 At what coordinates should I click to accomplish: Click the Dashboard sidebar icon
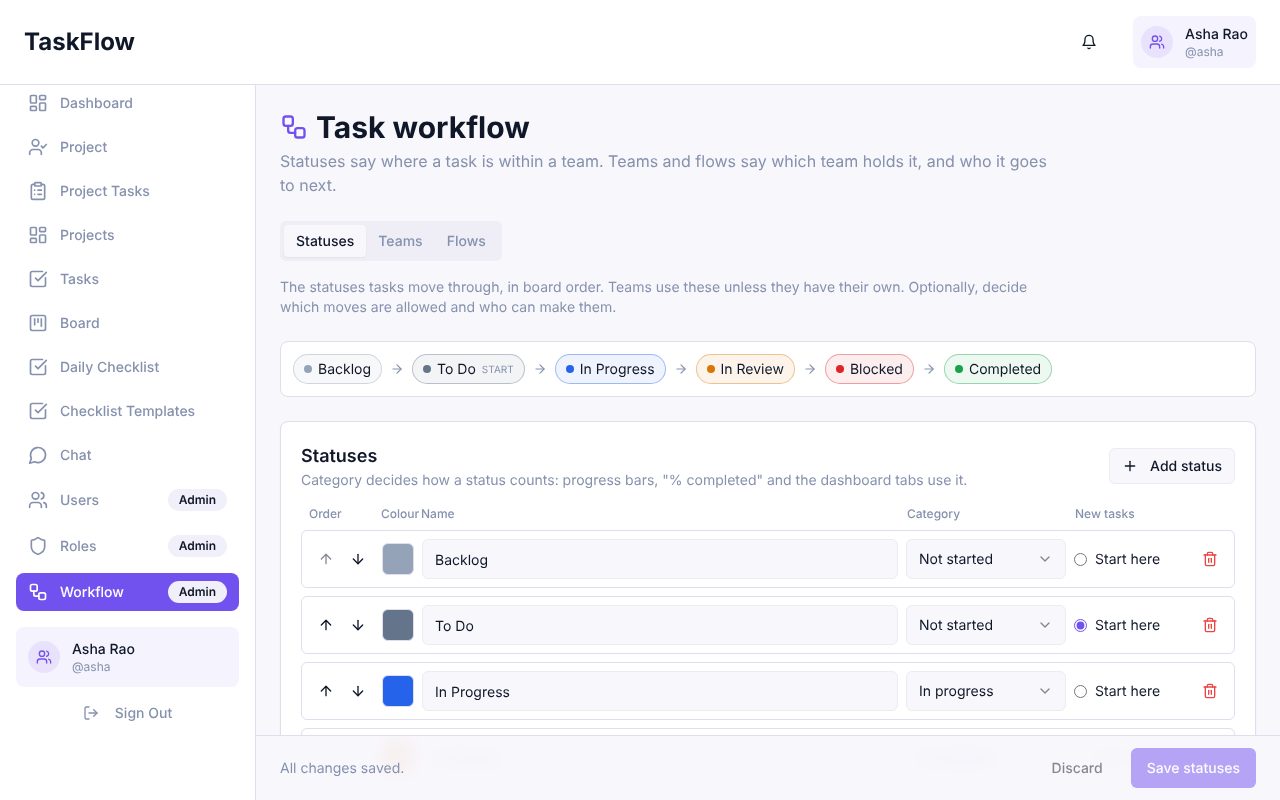(x=38, y=103)
